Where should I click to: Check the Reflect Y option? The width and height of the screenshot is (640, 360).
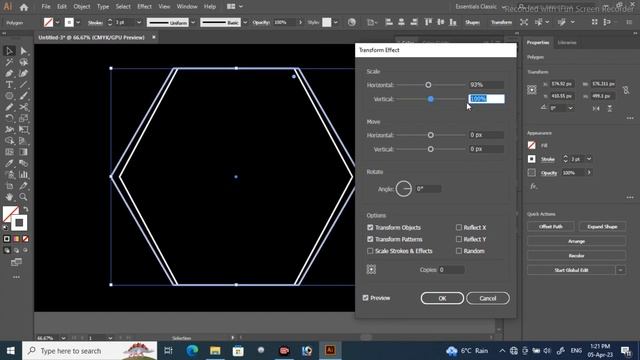point(459,239)
